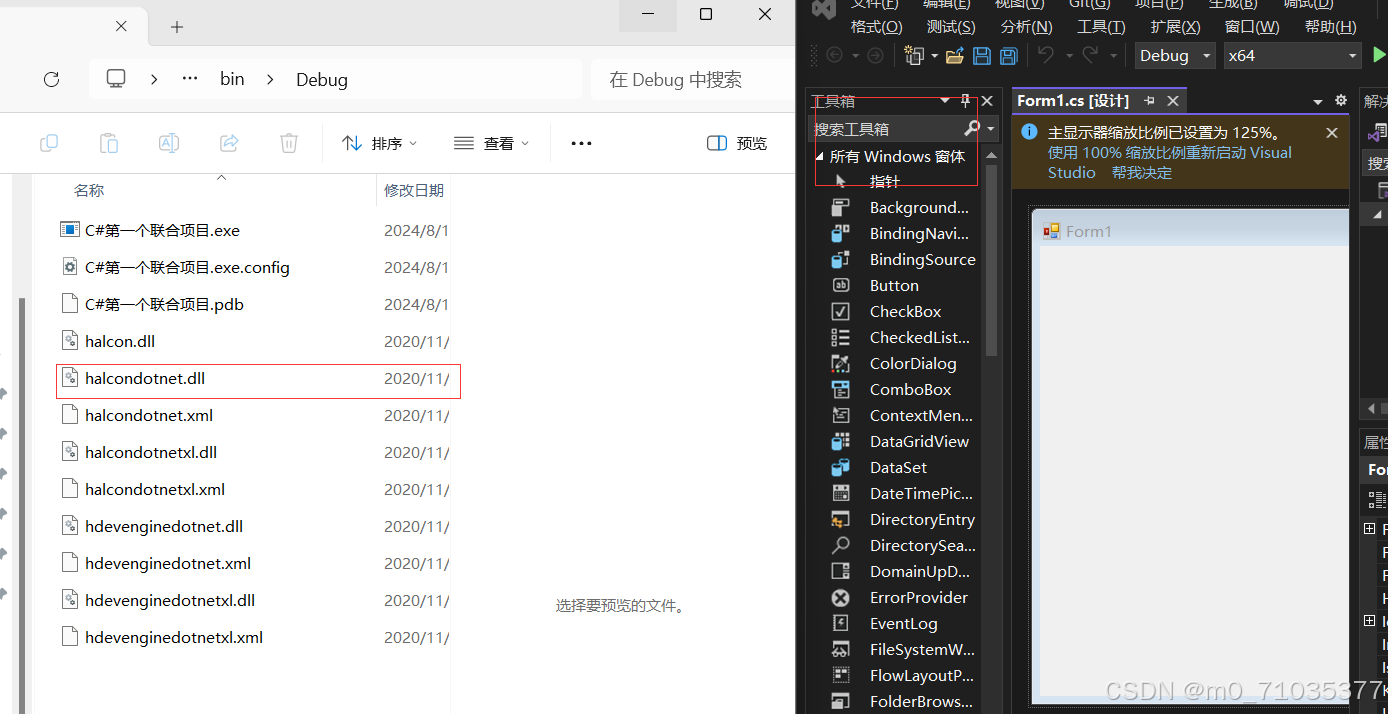The width and height of the screenshot is (1388, 714).
Task: Open the x64 platform dropdown
Action: (1293, 56)
